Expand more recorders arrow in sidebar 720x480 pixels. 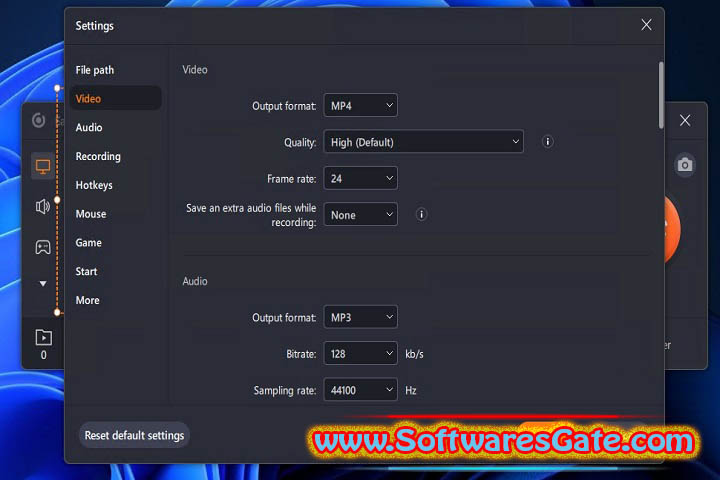43,283
